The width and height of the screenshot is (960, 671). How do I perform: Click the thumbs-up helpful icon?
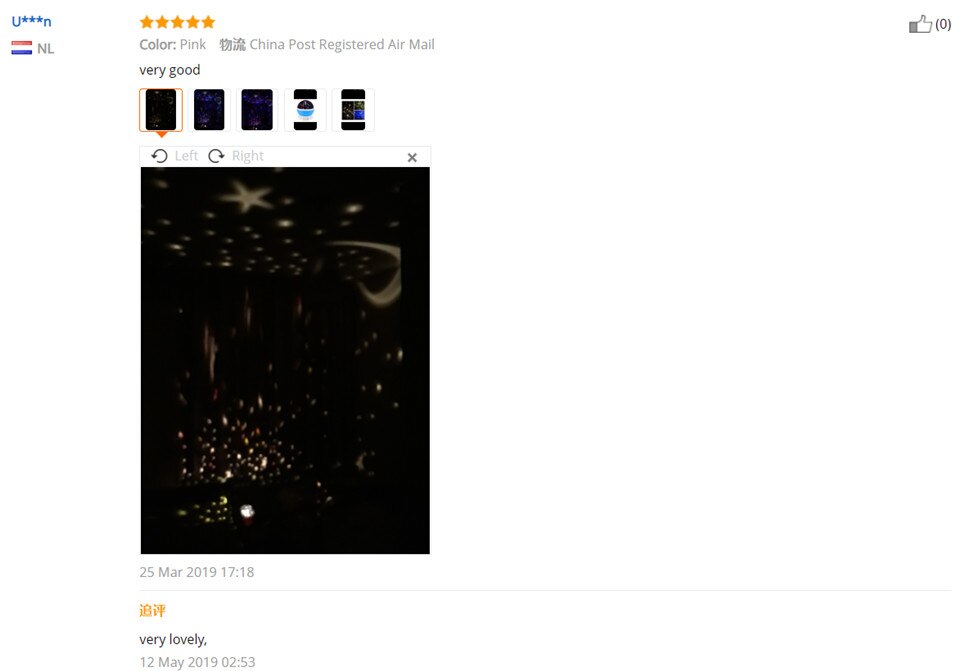pos(920,24)
